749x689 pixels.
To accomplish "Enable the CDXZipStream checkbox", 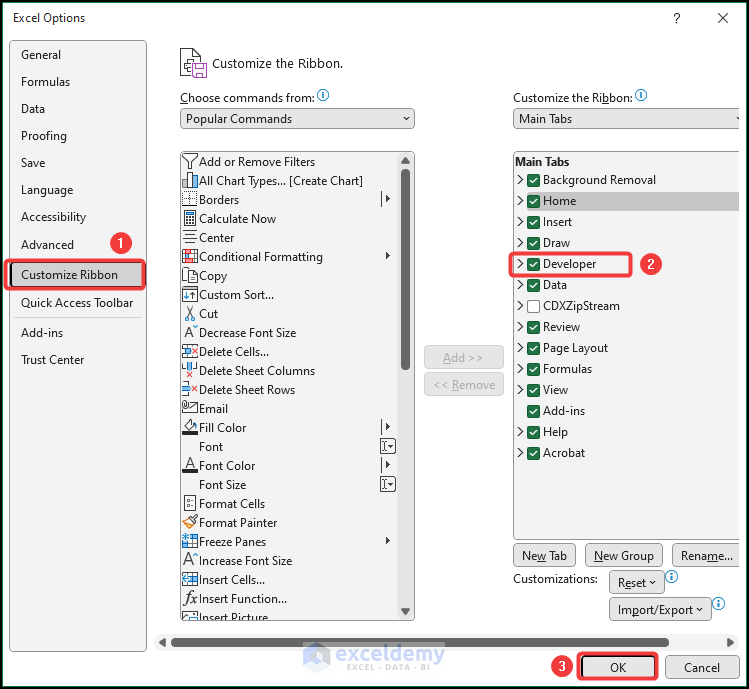I will [534, 306].
